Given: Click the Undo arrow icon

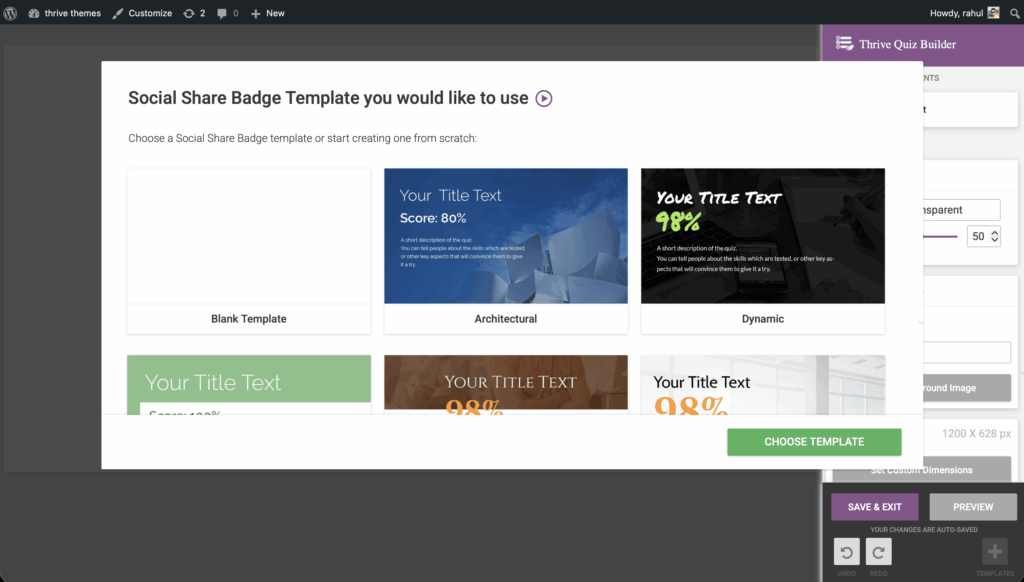Looking at the screenshot, I should point(847,552).
